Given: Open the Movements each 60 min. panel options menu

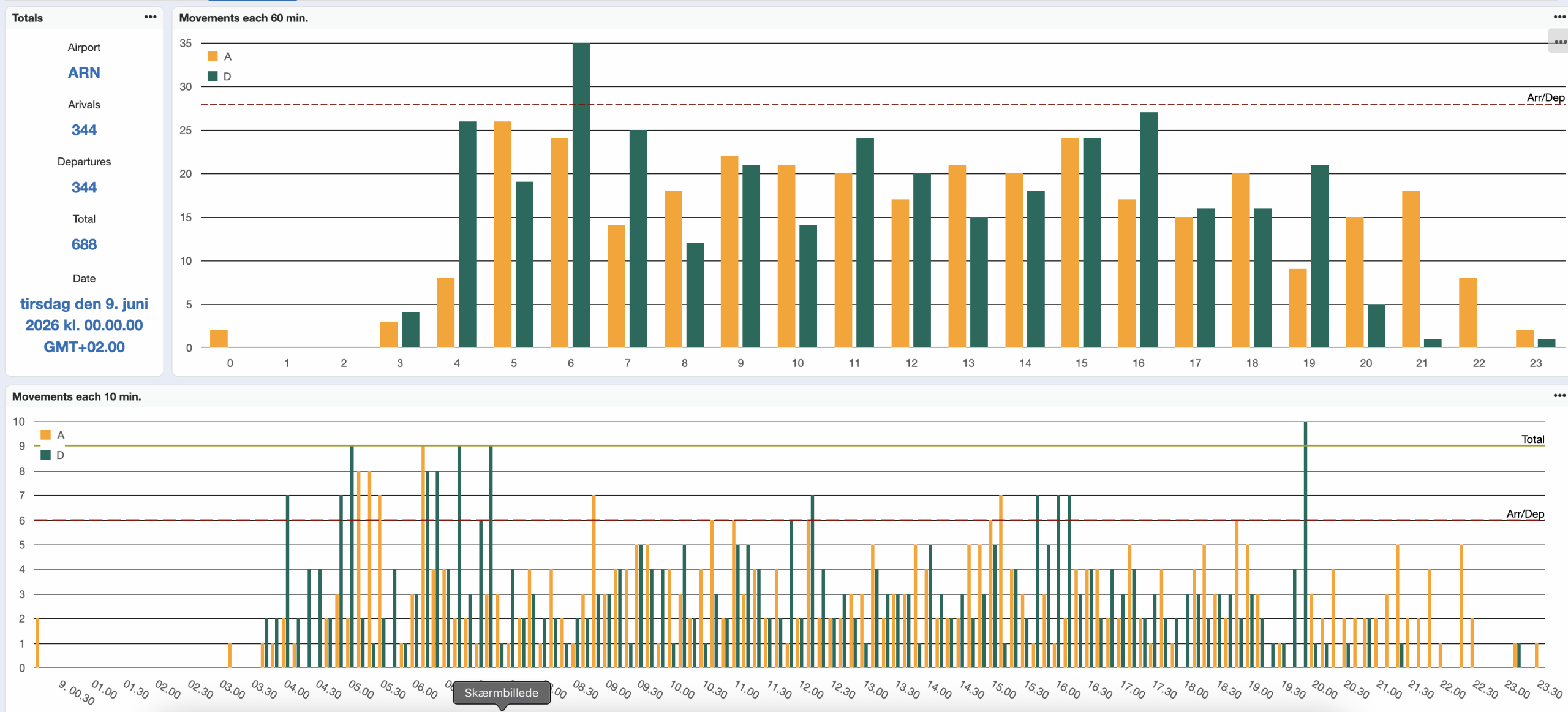Looking at the screenshot, I should coord(1559,17).
